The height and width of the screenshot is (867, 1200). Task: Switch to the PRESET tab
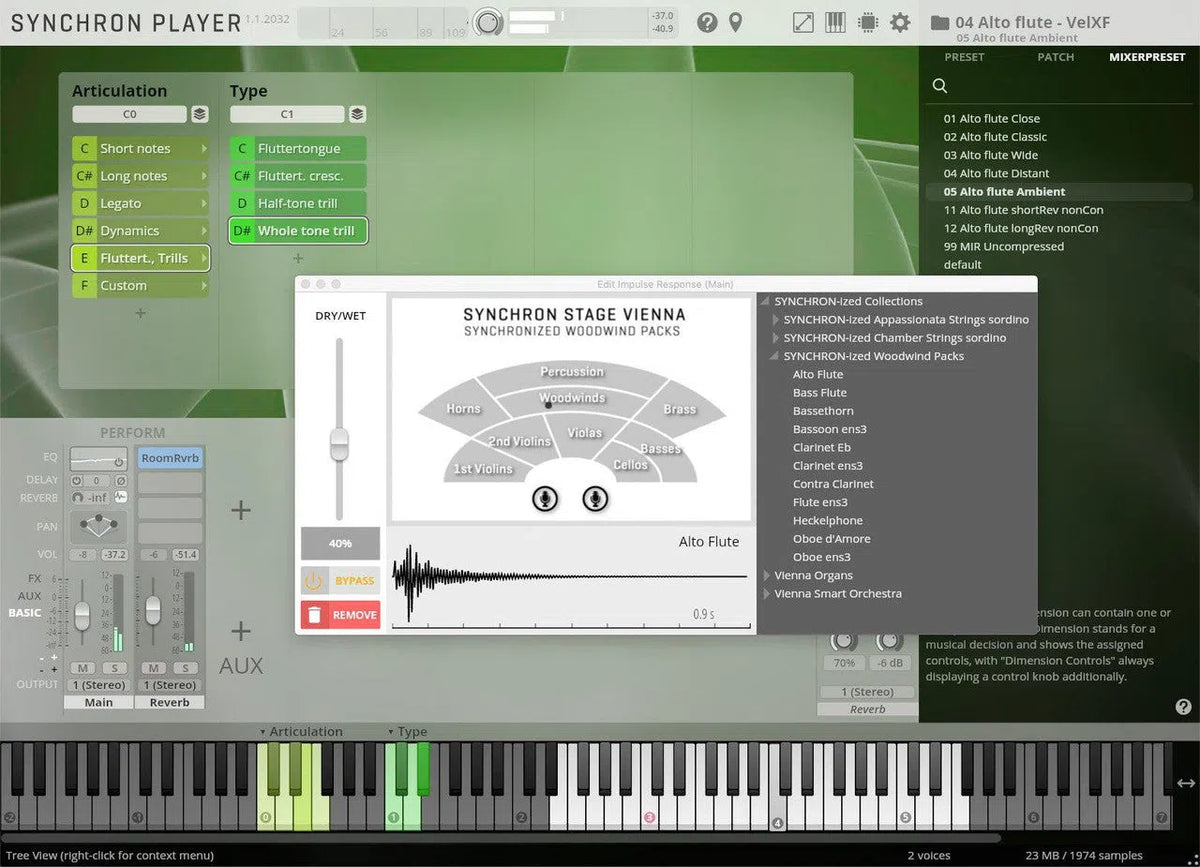tap(964, 57)
